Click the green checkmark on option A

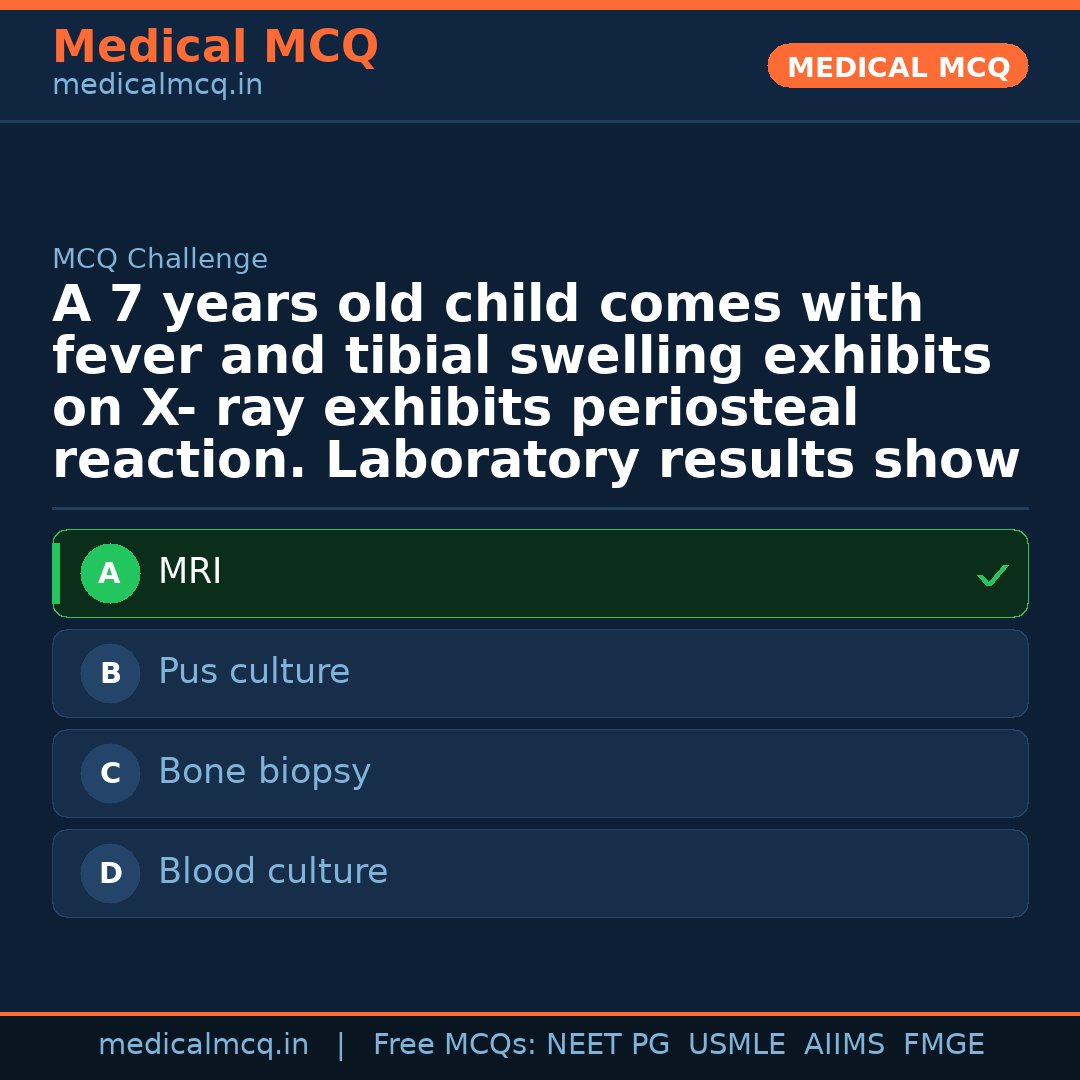click(992, 575)
